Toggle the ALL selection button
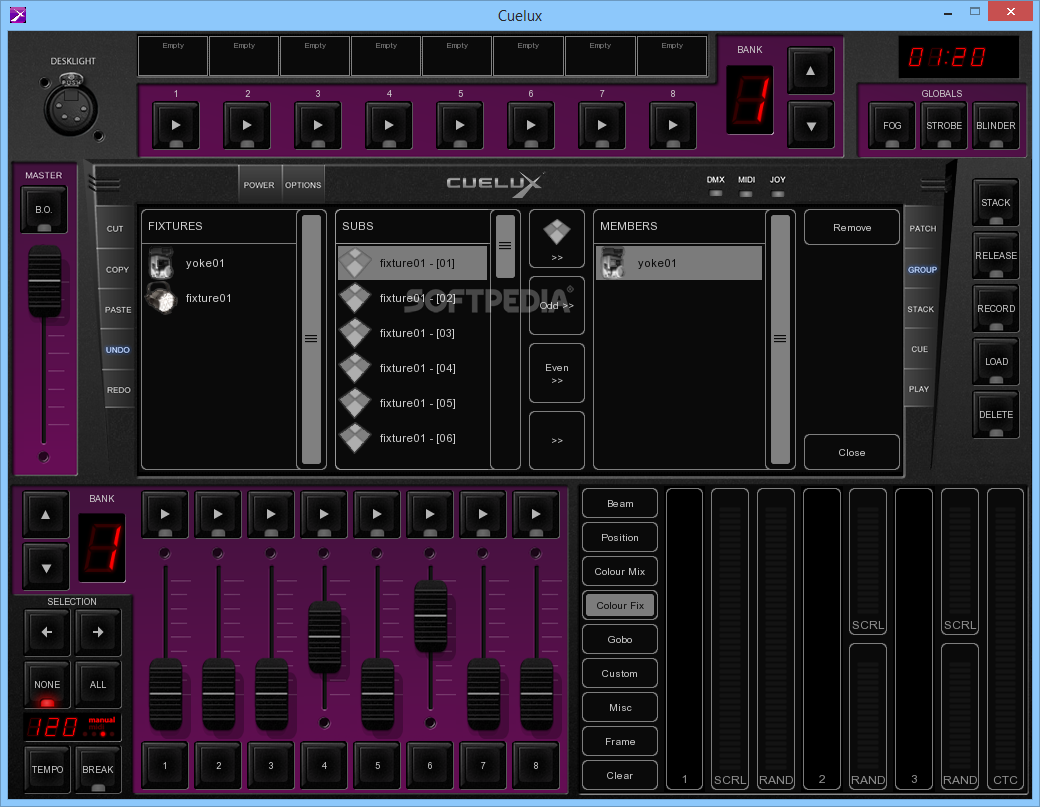Screen dimensions: 1040x807 click(x=98, y=684)
